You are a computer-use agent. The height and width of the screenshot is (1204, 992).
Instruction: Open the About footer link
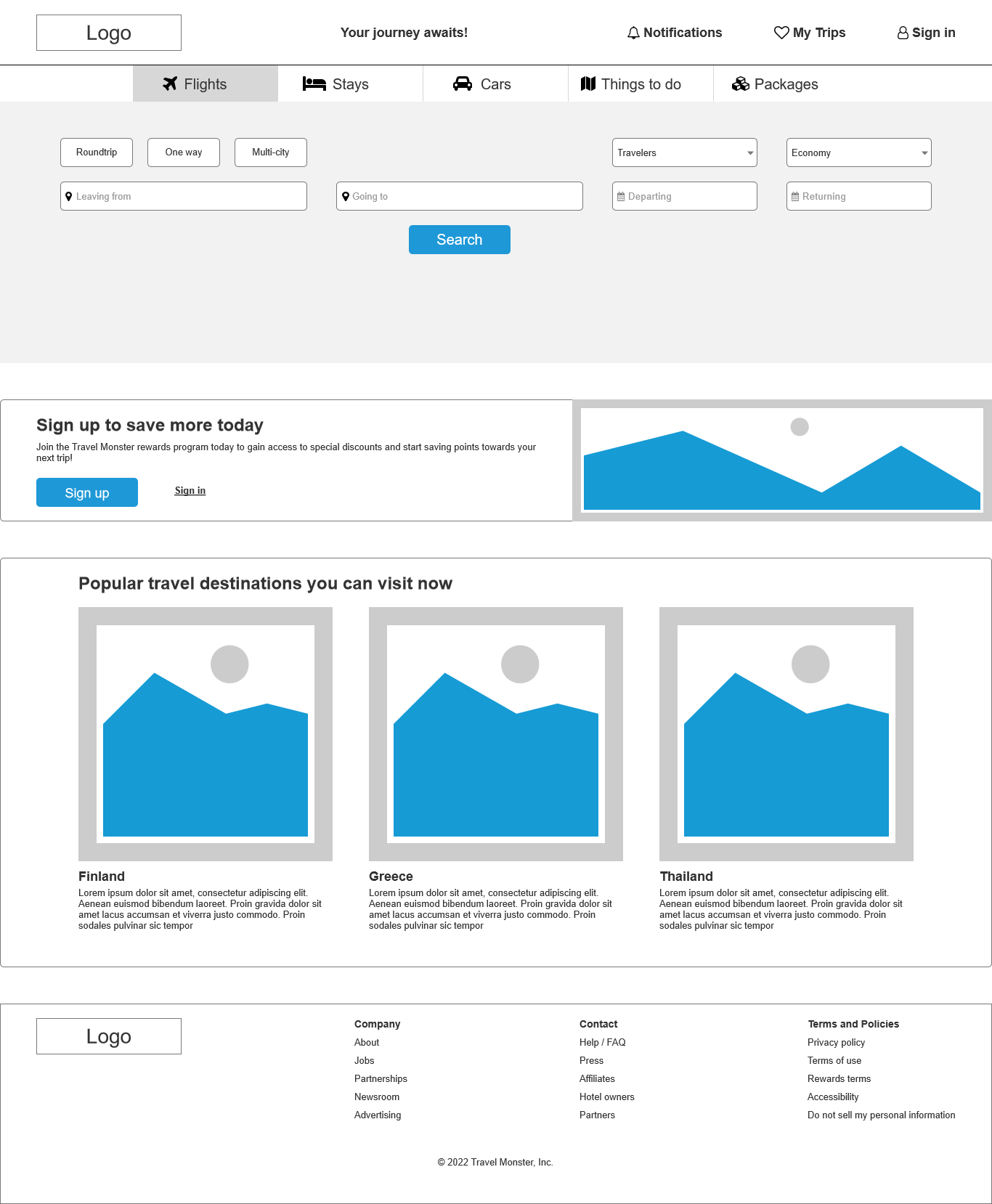pos(367,1042)
